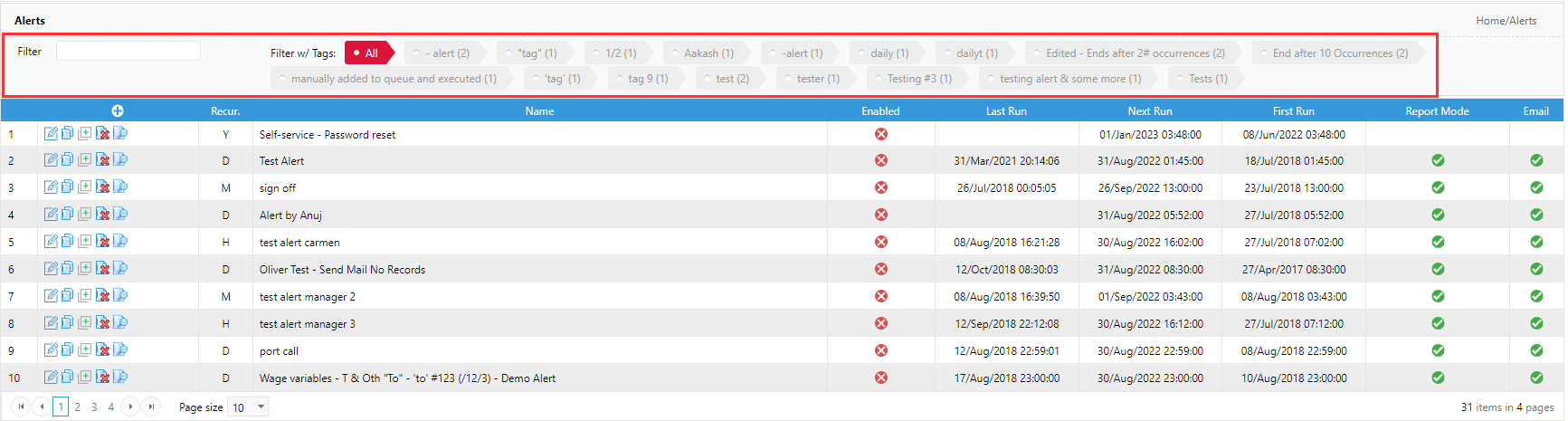Jump to the last page

152,407
